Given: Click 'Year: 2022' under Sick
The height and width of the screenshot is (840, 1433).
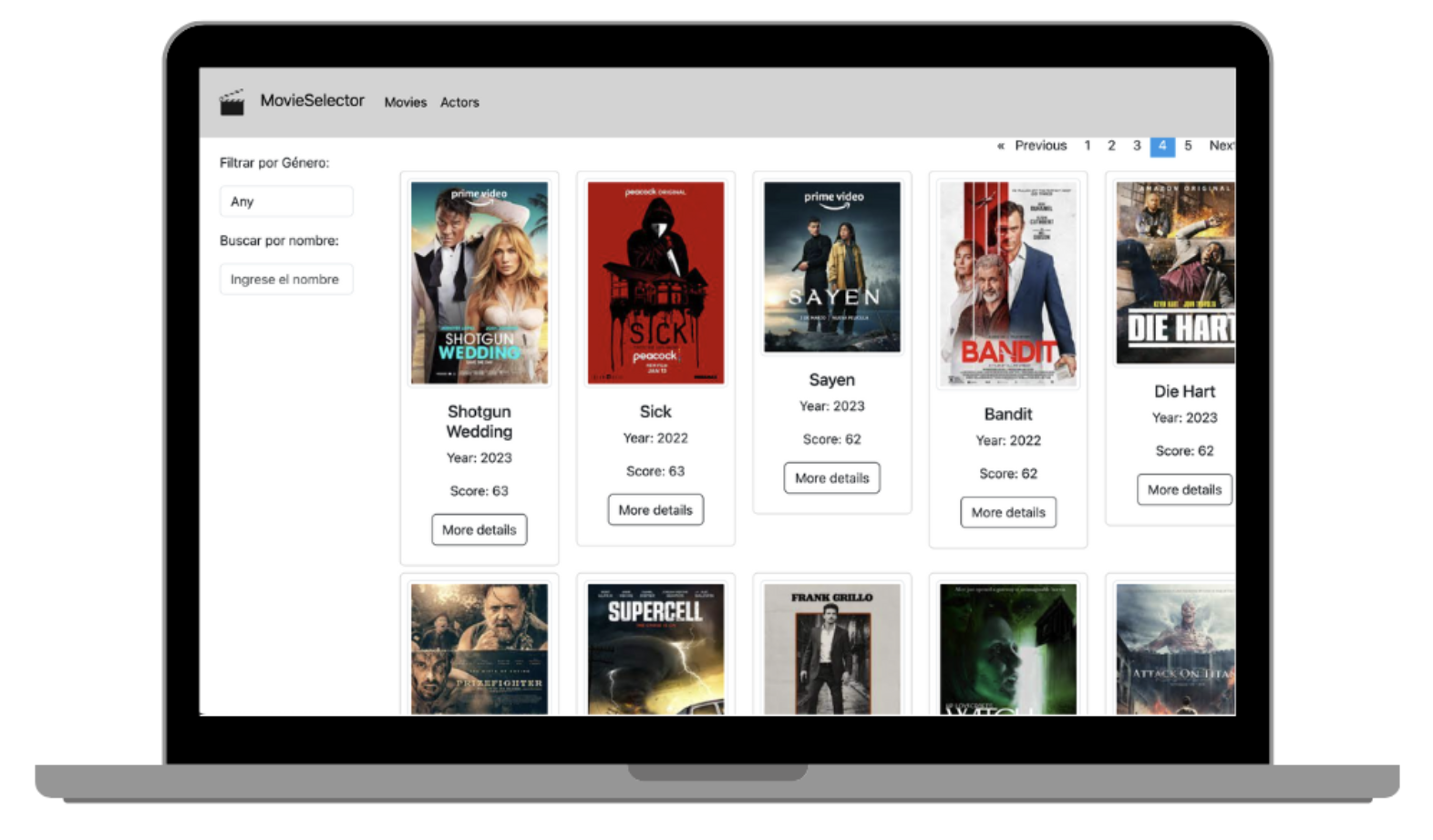Looking at the screenshot, I should coord(655,438).
